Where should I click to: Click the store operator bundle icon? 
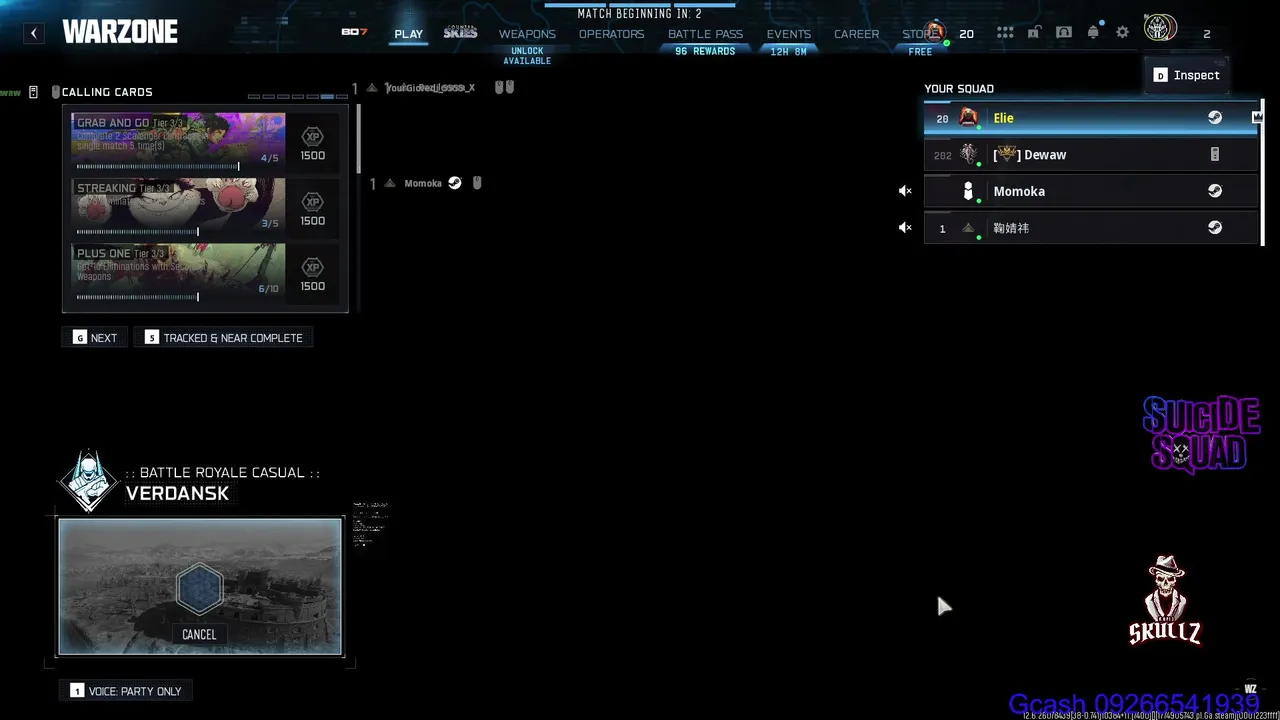point(935,31)
